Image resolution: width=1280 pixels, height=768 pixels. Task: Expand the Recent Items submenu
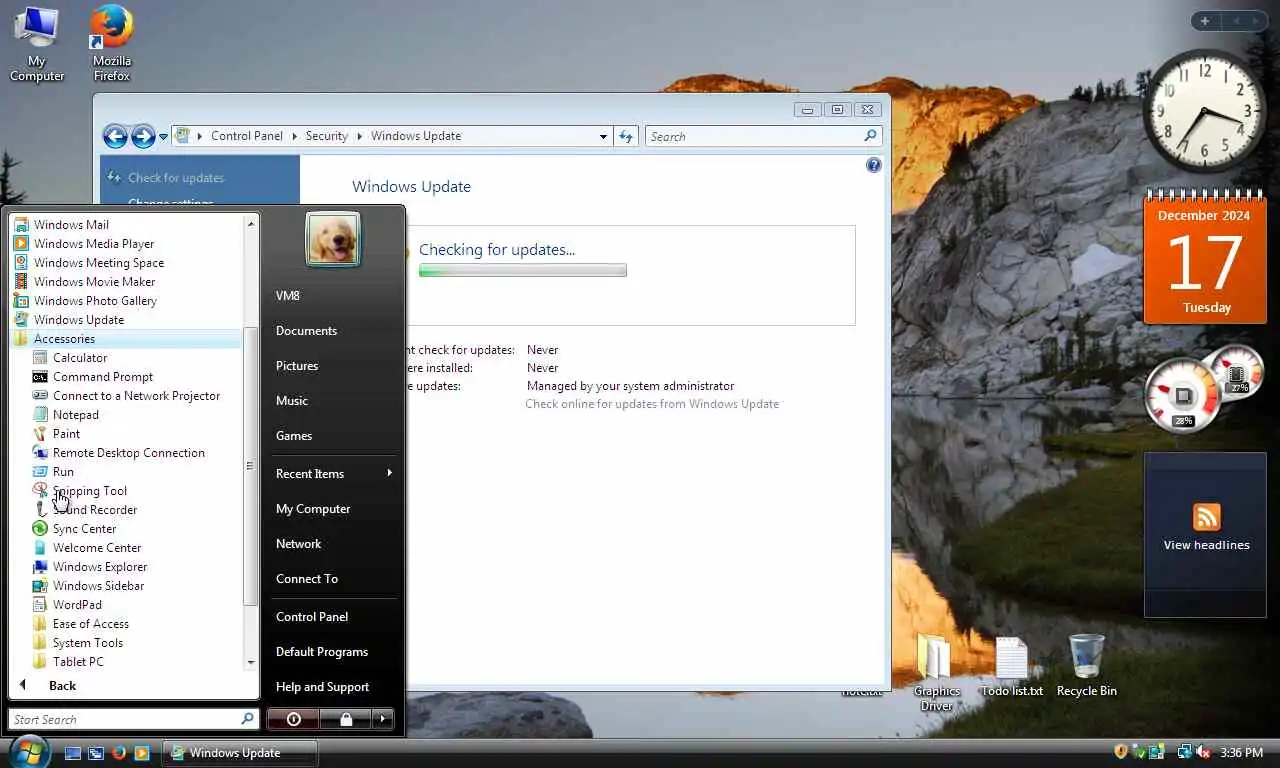point(333,474)
